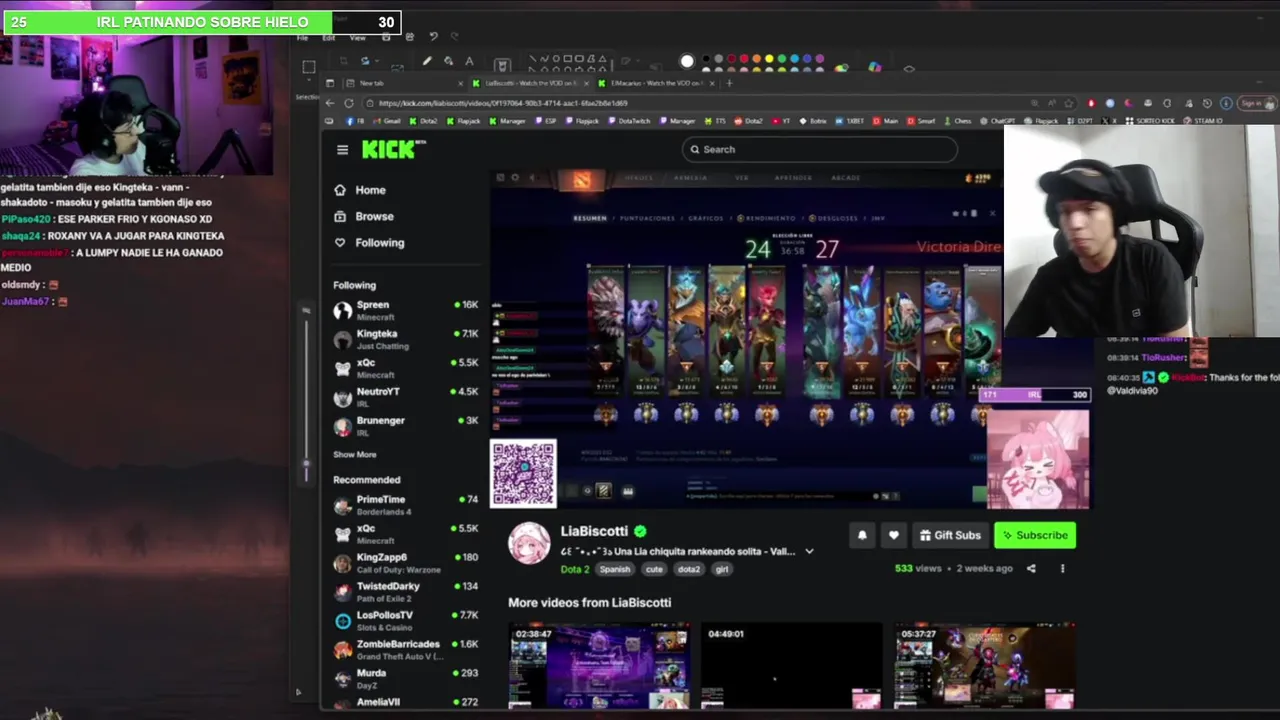This screenshot has height=720, width=1280.
Task: Open Brunenger's channel in the sidebar
Action: click(x=405, y=426)
